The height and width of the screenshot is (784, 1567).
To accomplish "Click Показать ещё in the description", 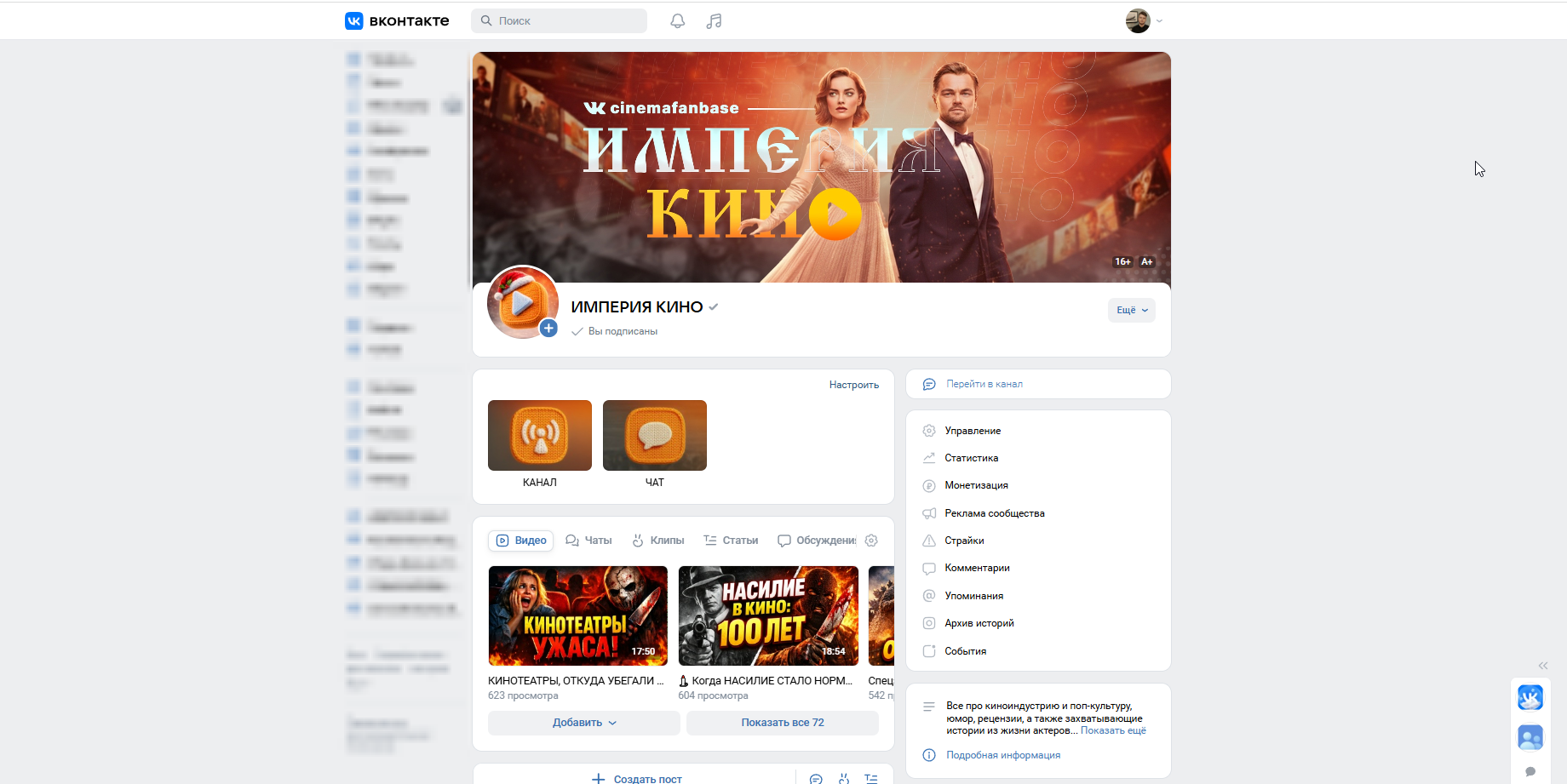I will pos(1113,730).
